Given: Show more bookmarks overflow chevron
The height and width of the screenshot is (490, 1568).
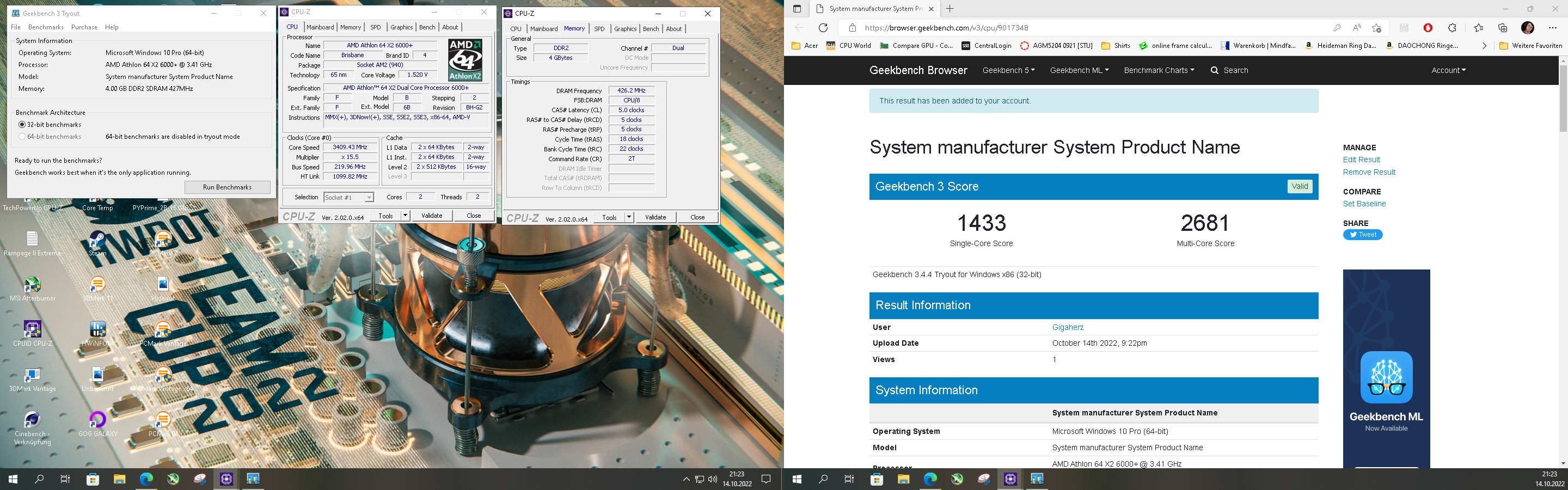Looking at the screenshot, I should coord(1484,46).
